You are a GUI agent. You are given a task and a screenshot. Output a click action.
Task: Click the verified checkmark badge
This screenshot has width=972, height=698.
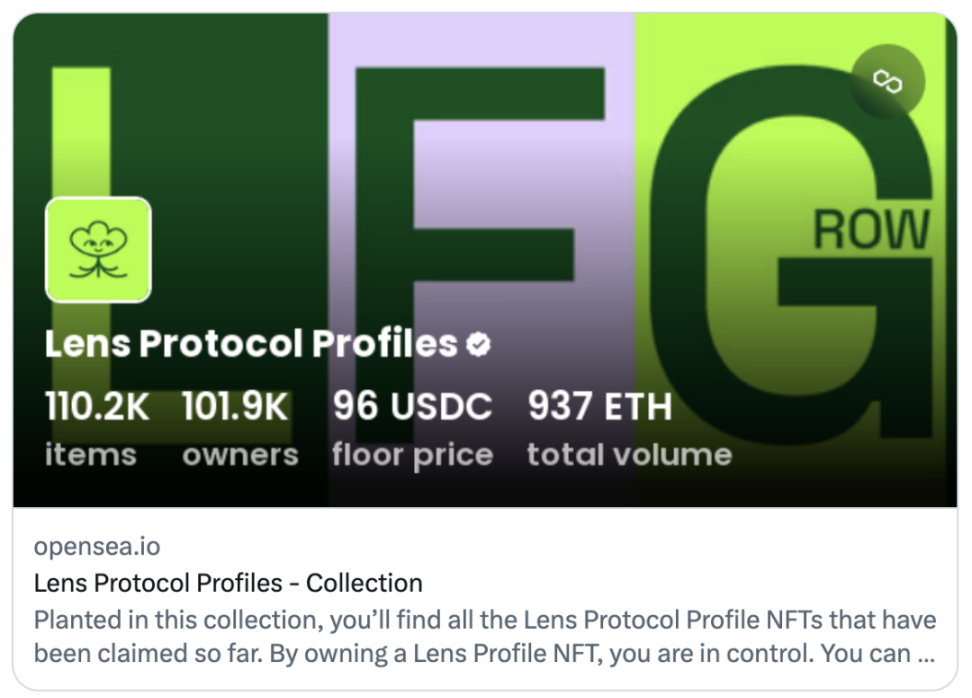tap(479, 345)
